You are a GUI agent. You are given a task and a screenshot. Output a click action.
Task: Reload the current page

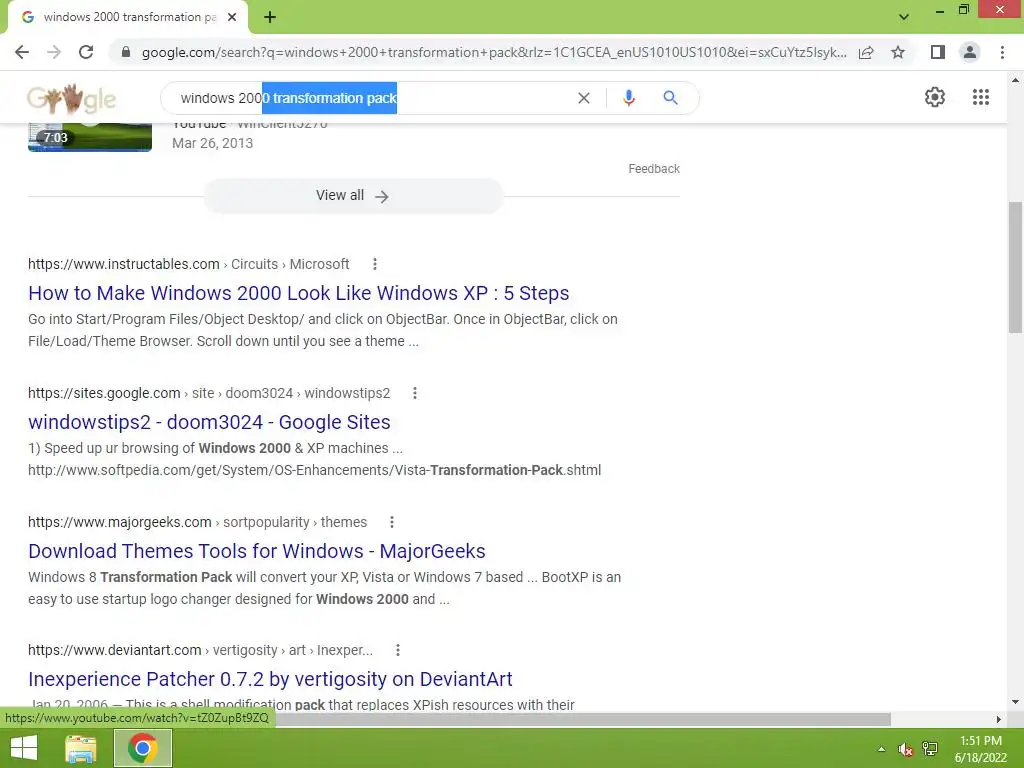tap(86, 52)
